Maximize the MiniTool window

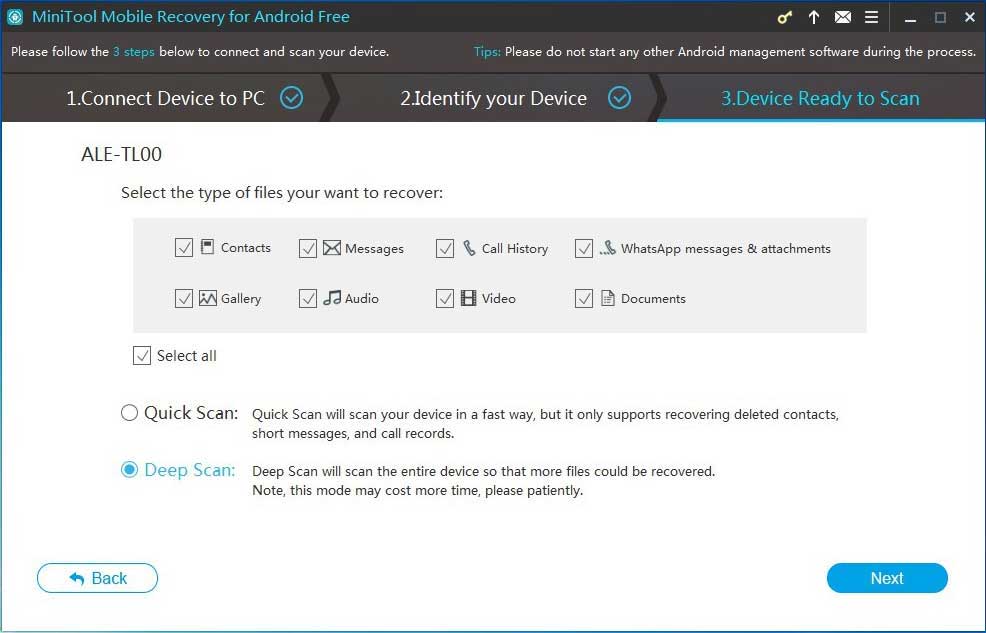940,18
